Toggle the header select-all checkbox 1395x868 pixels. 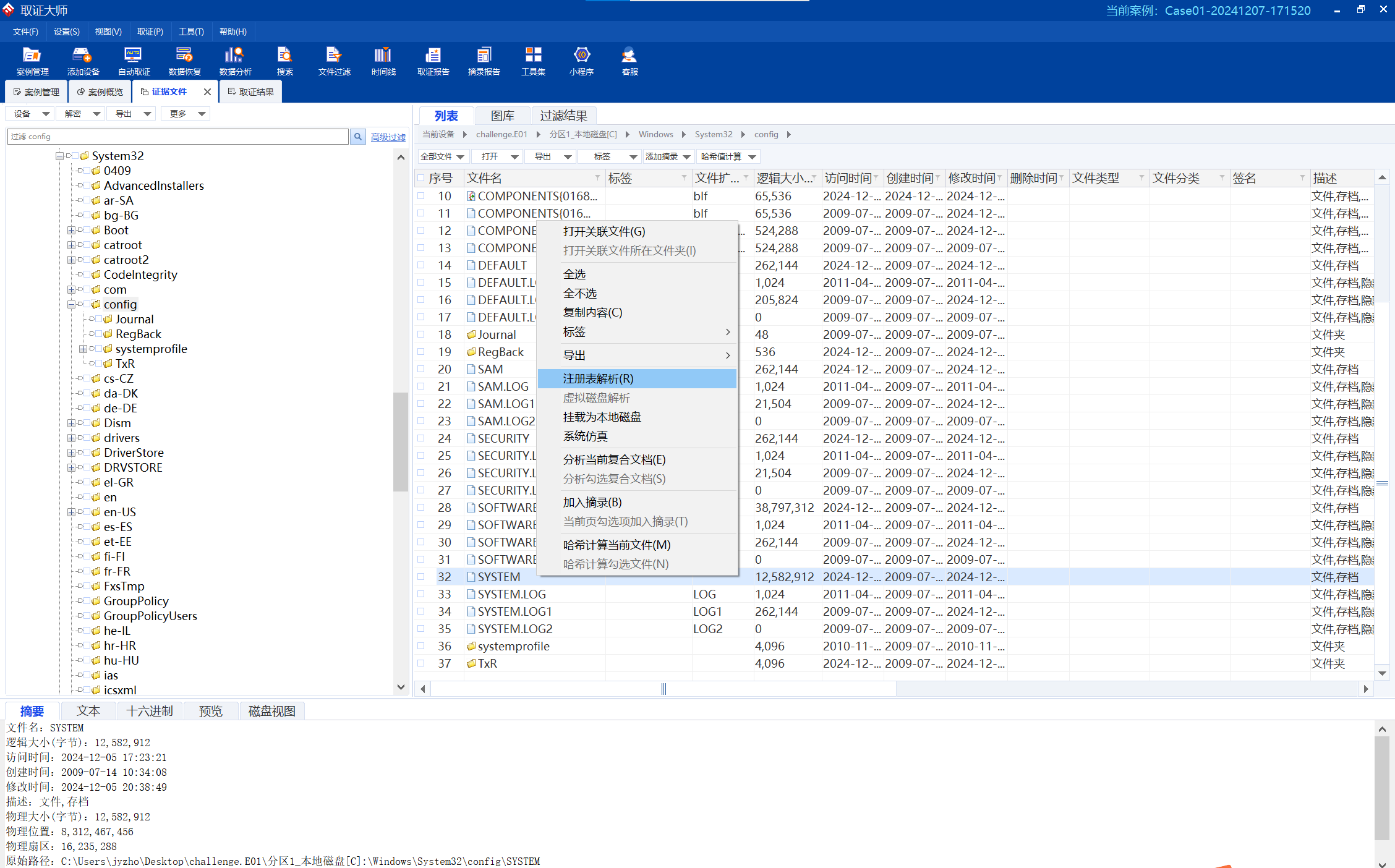421,178
